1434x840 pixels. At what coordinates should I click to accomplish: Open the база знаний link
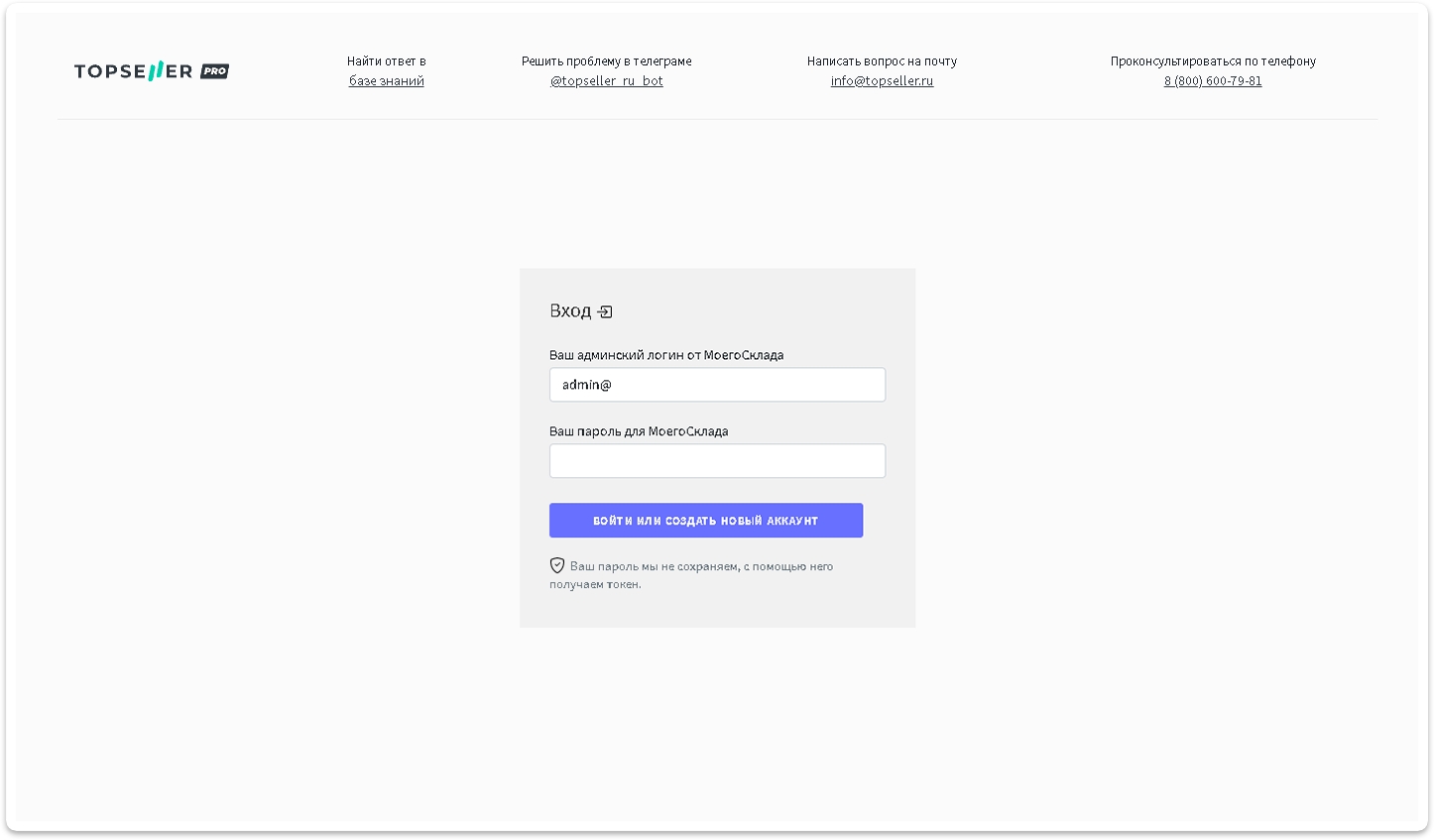tap(386, 81)
